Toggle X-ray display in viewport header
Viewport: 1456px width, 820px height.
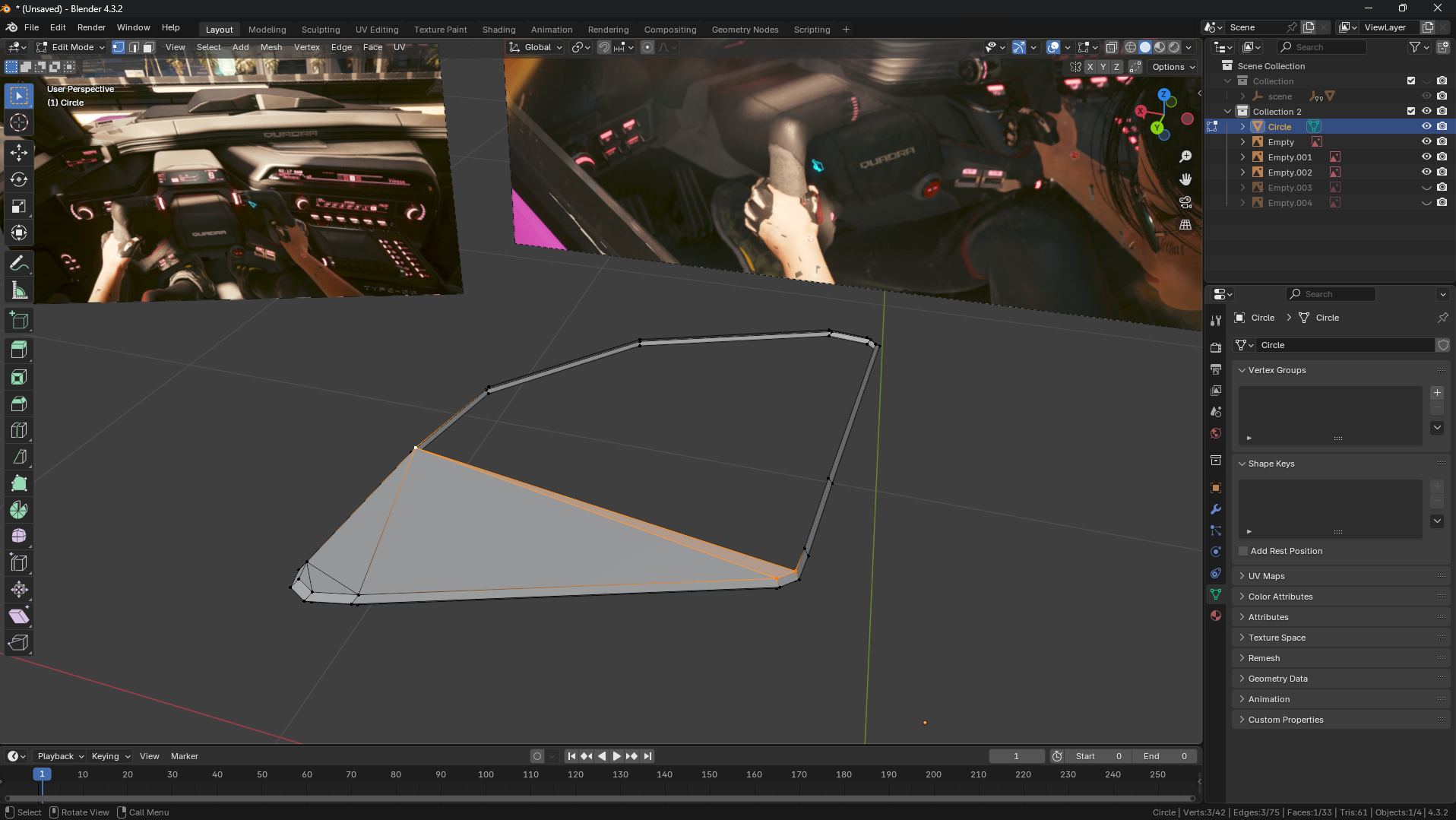(1111, 47)
